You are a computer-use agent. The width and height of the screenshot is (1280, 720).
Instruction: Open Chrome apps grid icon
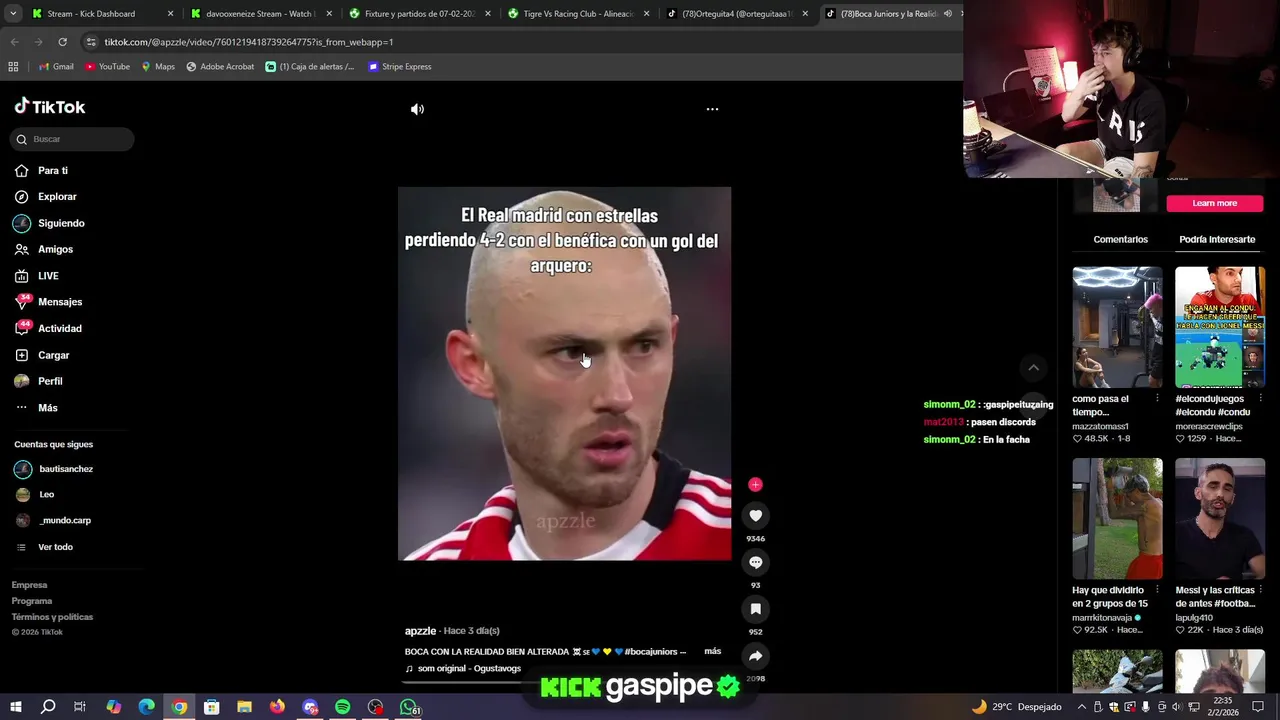point(13,67)
